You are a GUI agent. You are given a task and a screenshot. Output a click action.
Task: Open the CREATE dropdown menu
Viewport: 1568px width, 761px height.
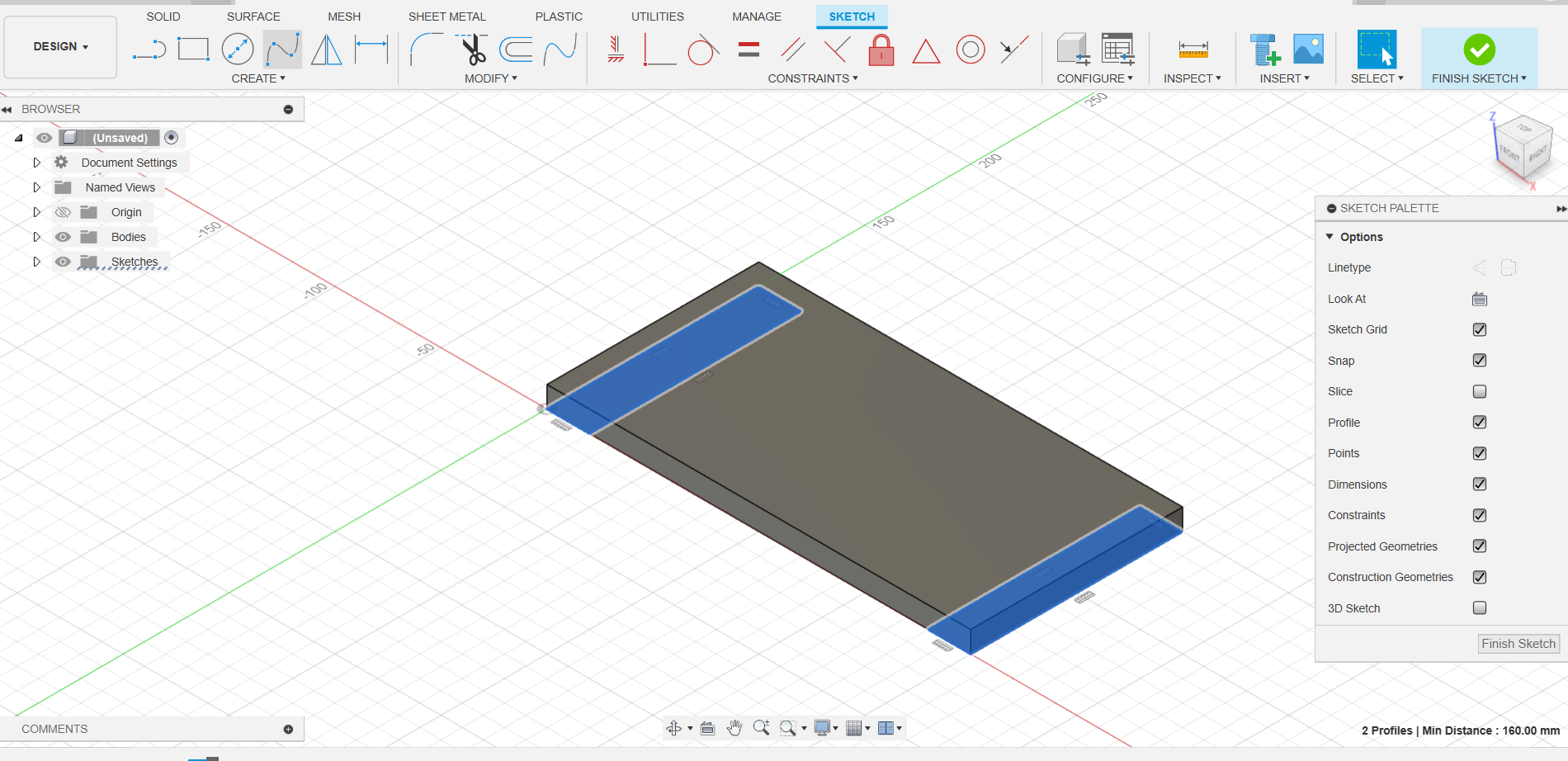point(258,78)
